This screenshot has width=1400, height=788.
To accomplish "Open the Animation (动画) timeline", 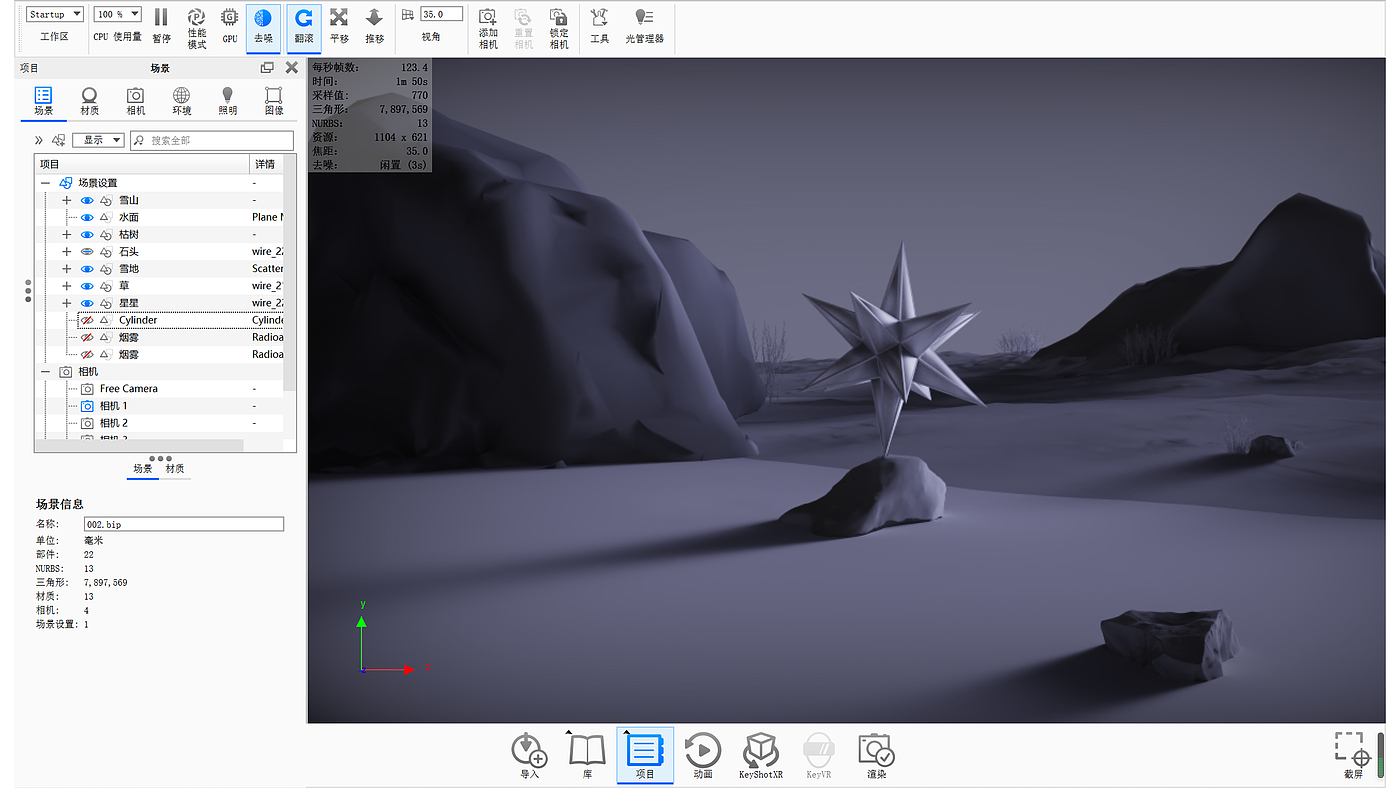I will [703, 755].
